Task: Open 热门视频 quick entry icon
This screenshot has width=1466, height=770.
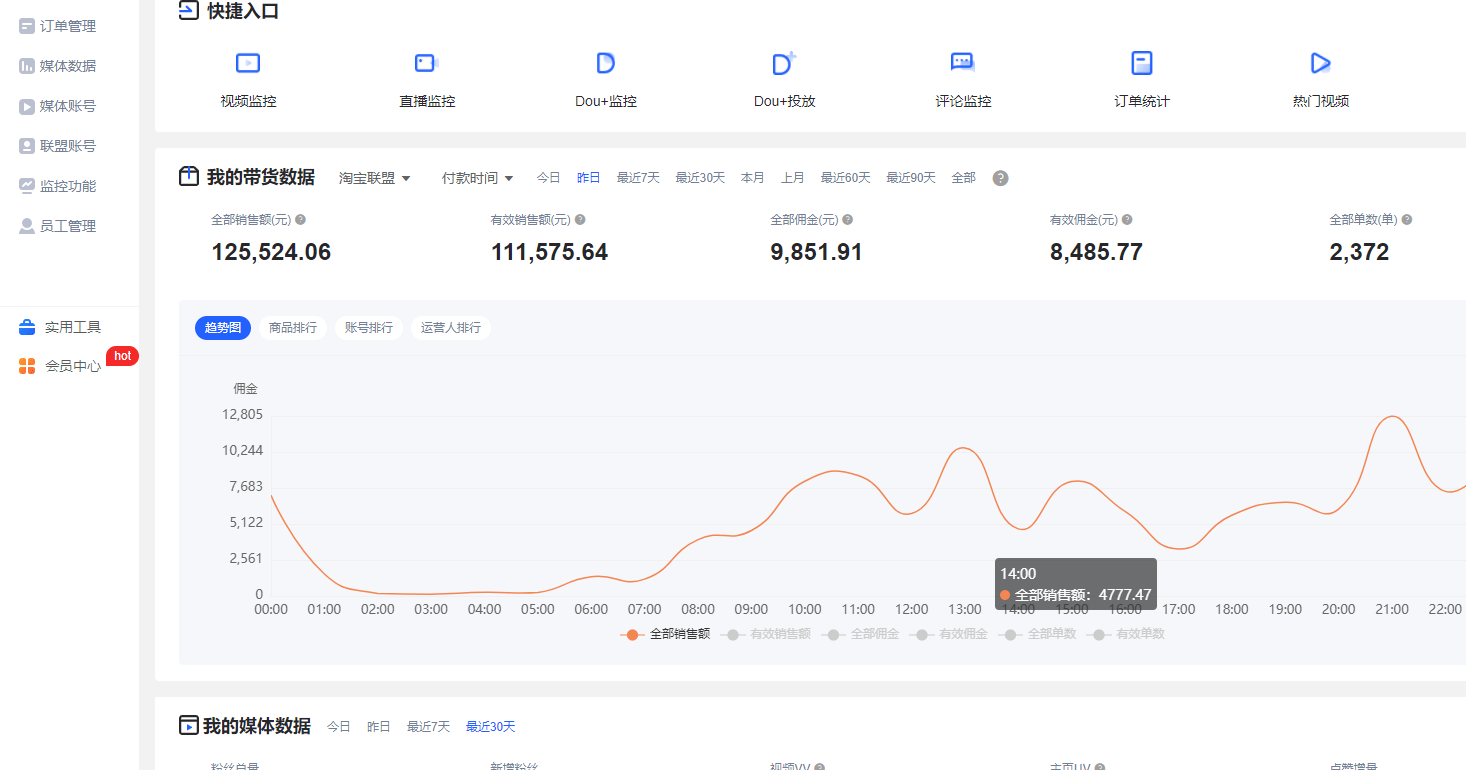Action: coord(1320,64)
